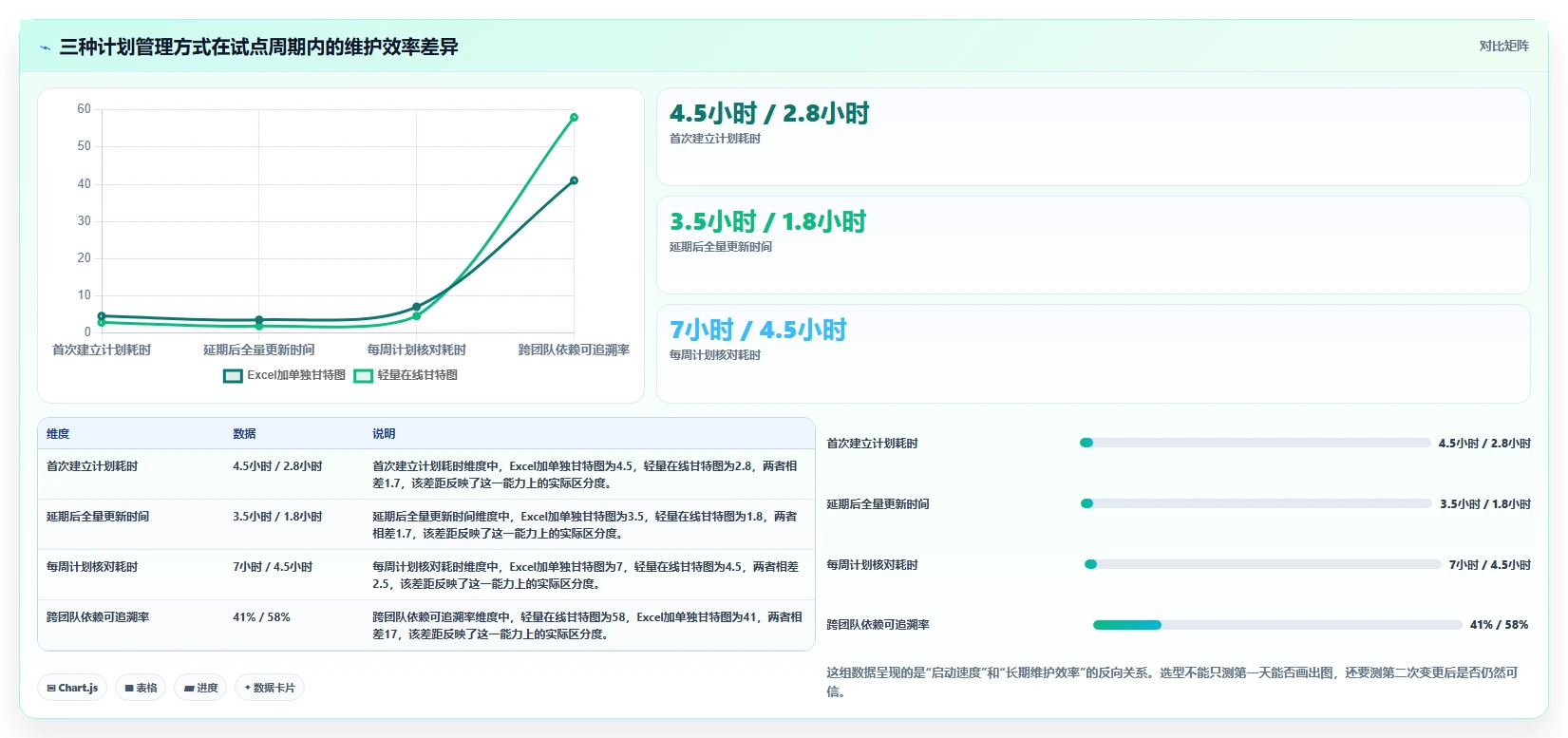This screenshot has width=1568, height=738.
Task: Click the dark green data point at 41
Action: pyautogui.click(x=574, y=180)
